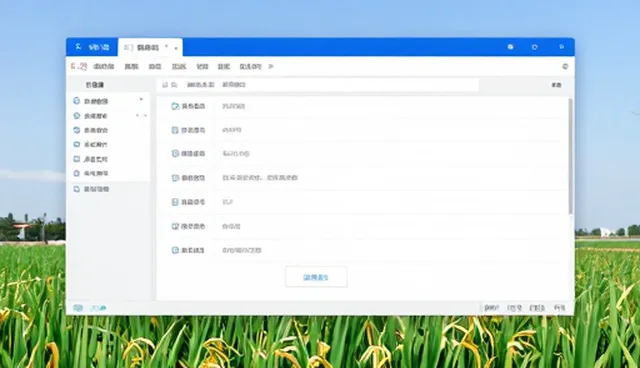Click the second of four right status bar labels

(x=514, y=308)
